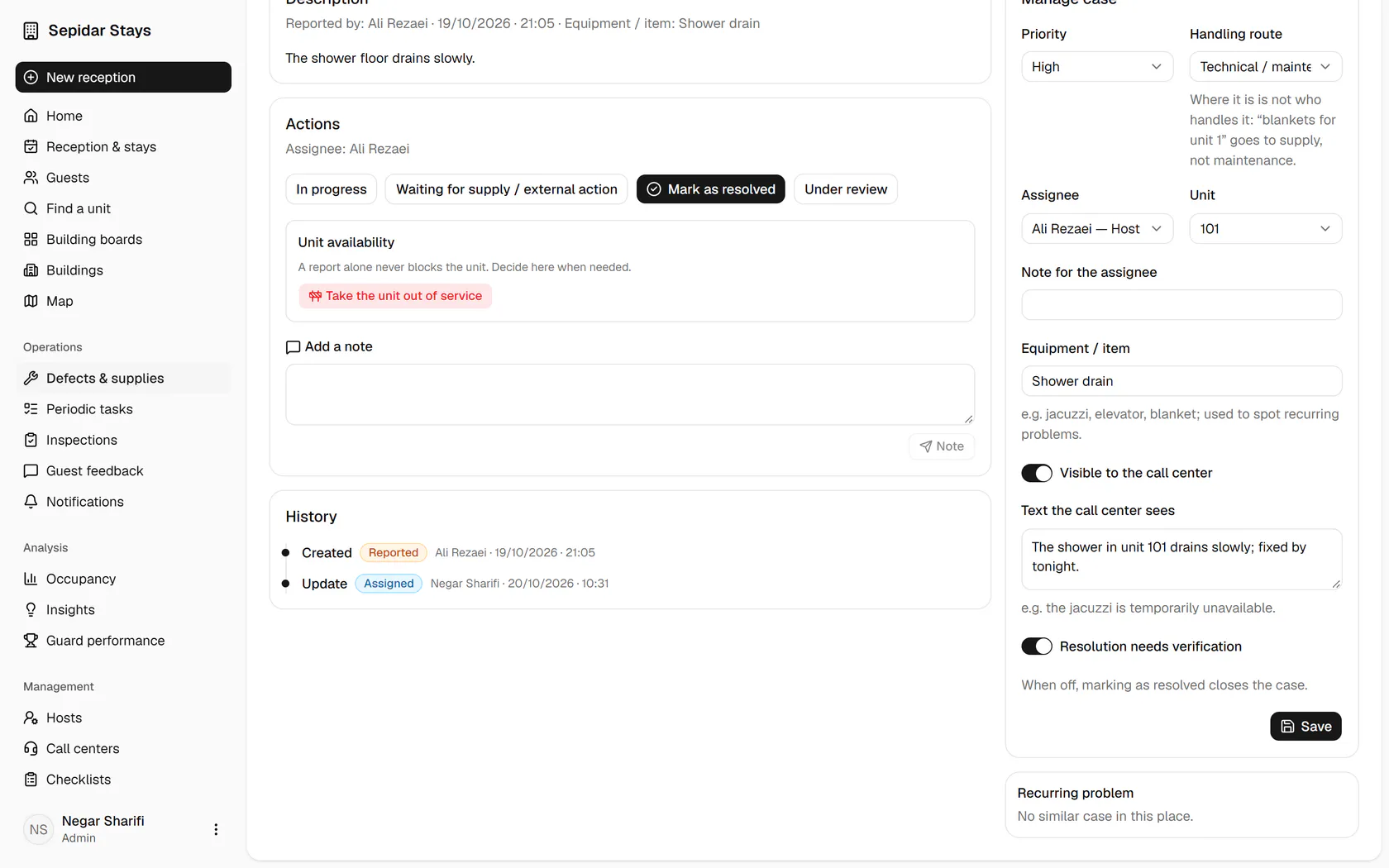Image resolution: width=1389 pixels, height=868 pixels.
Task: Open Hosts in Management section
Action: point(123,718)
